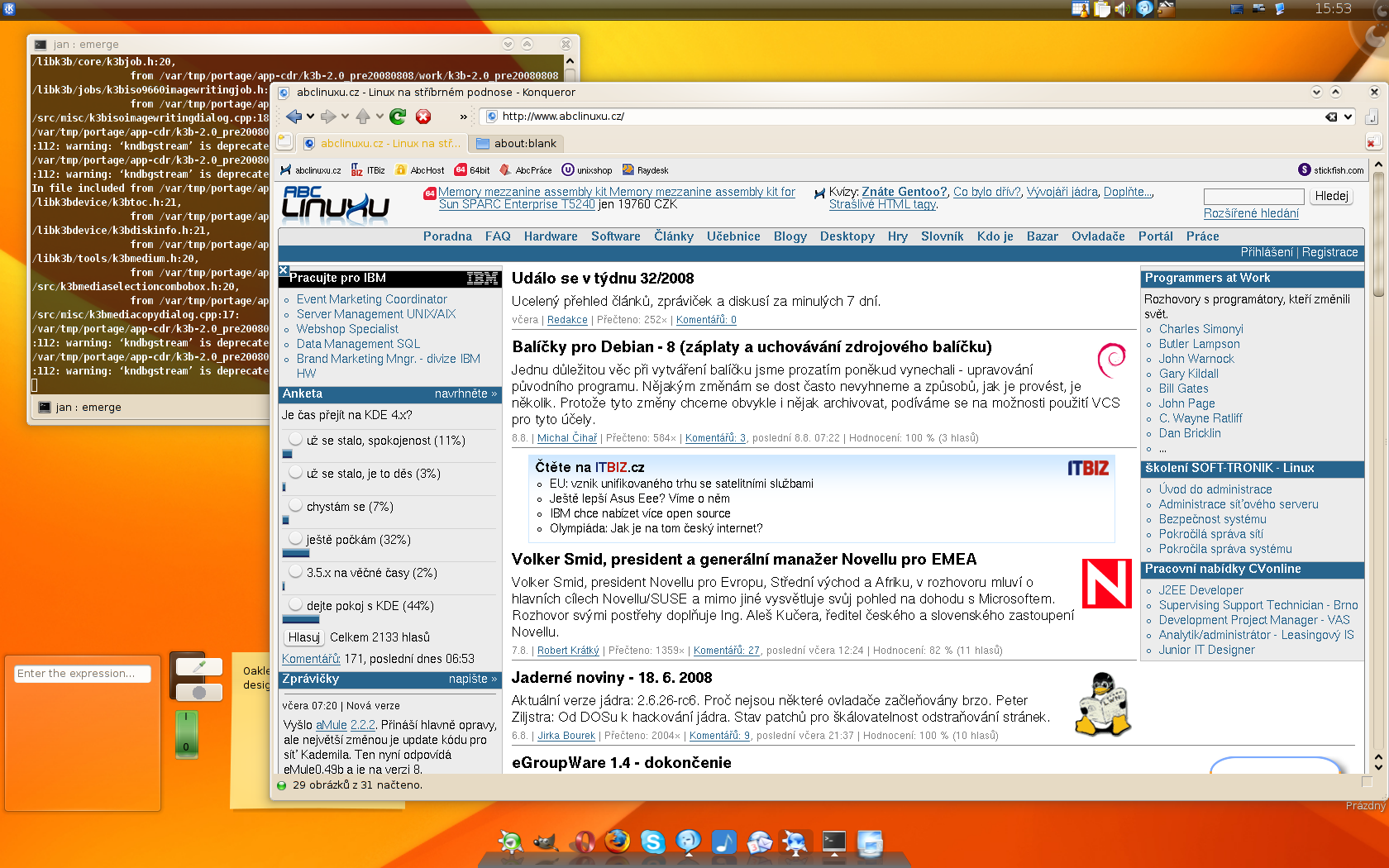Image resolution: width=1389 pixels, height=868 pixels.
Task: Open Skype from the dock
Action: (x=653, y=842)
